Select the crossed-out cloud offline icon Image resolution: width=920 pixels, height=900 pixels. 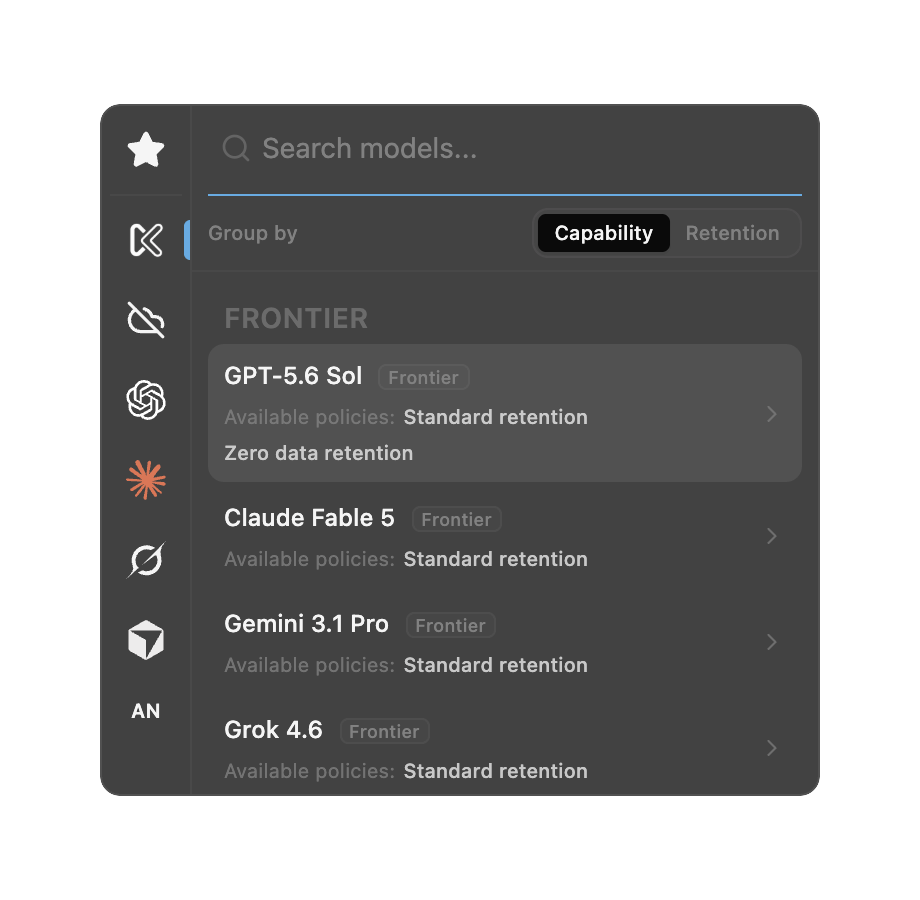[x=146, y=320]
